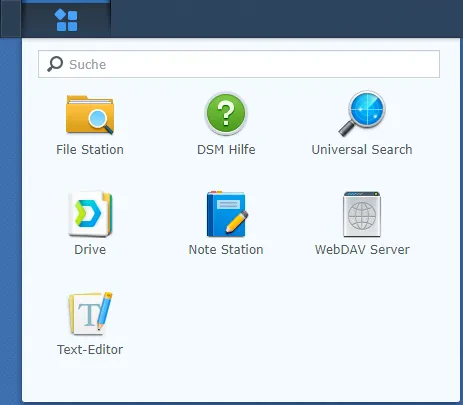Open WebDAV Server package
The width and height of the screenshot is (463, 405).
click(x=362, y=214)
